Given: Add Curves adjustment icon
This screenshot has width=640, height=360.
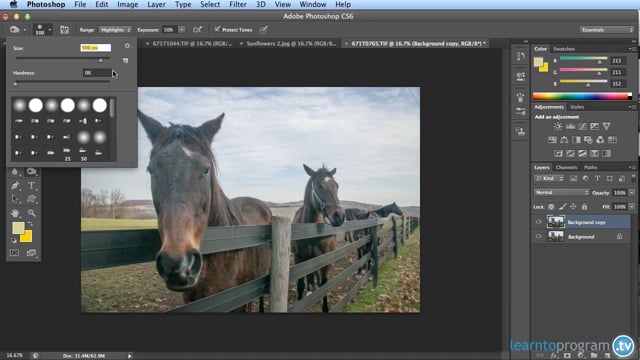Looking at the screenshot, I should [582, 127].
